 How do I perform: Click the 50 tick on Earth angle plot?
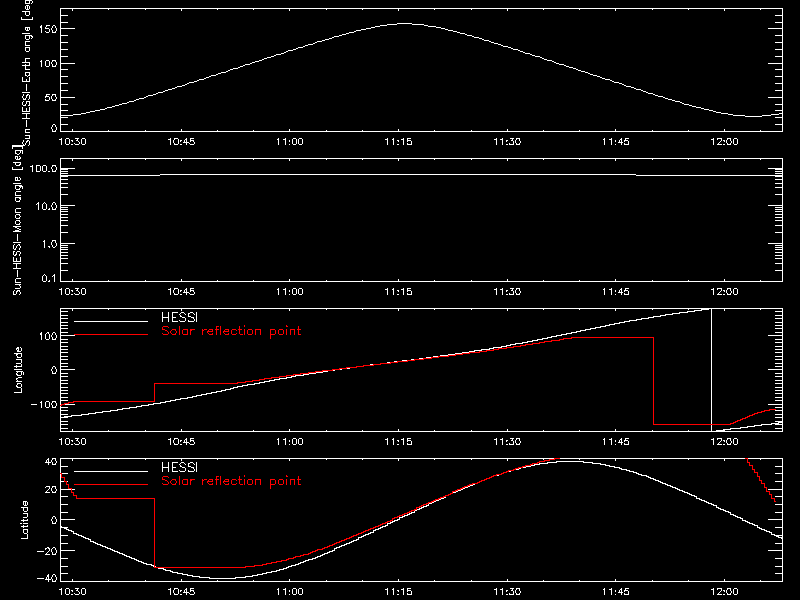click(x=51, y=97)
